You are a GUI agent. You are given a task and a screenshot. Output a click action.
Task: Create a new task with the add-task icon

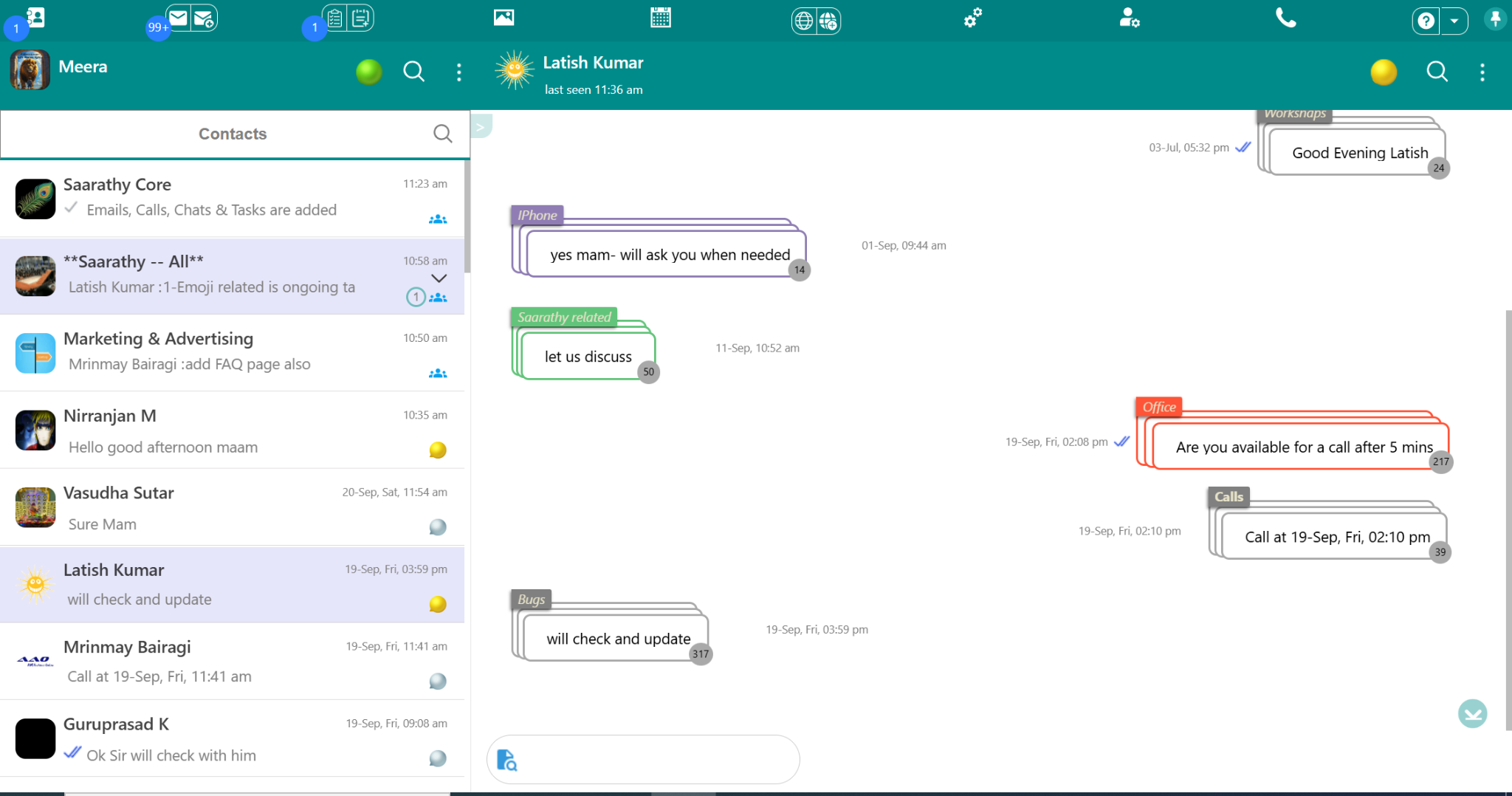tap(360, 17)
